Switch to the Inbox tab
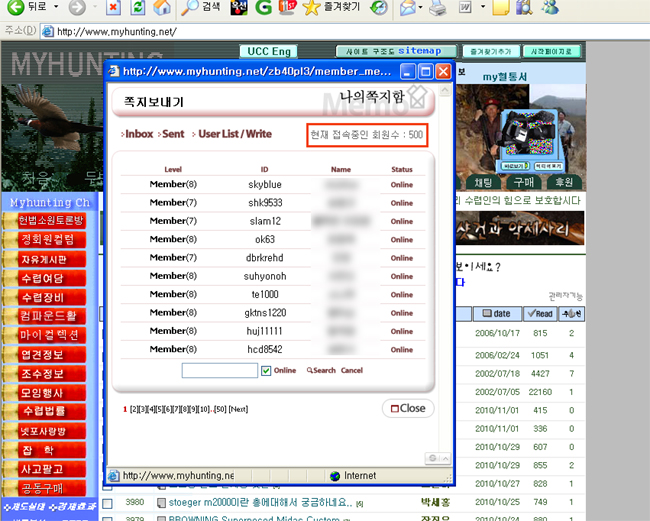This screenshot has height=521, width=650. (138, 133)
